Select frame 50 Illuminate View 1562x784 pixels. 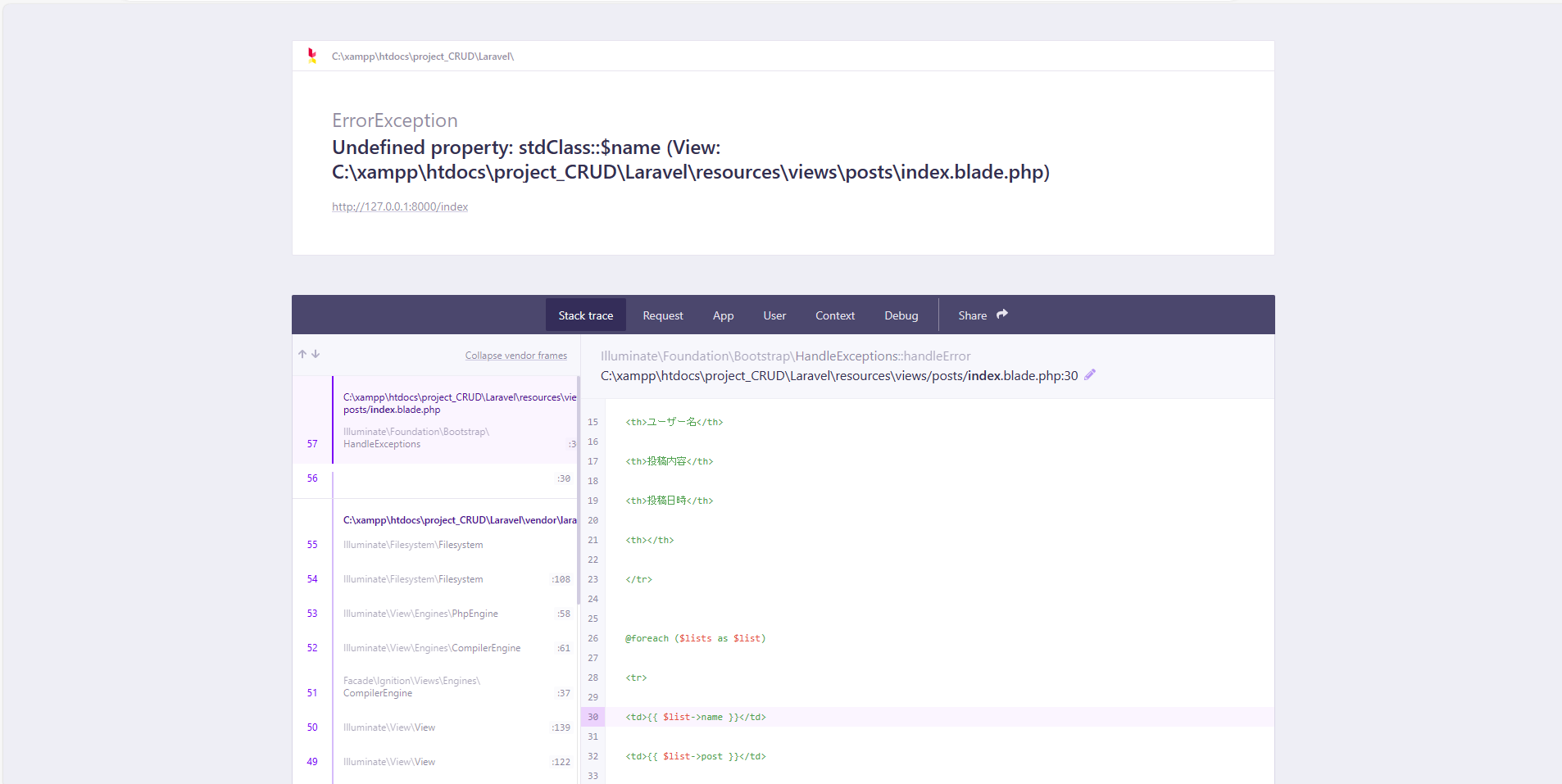[435, 727]
